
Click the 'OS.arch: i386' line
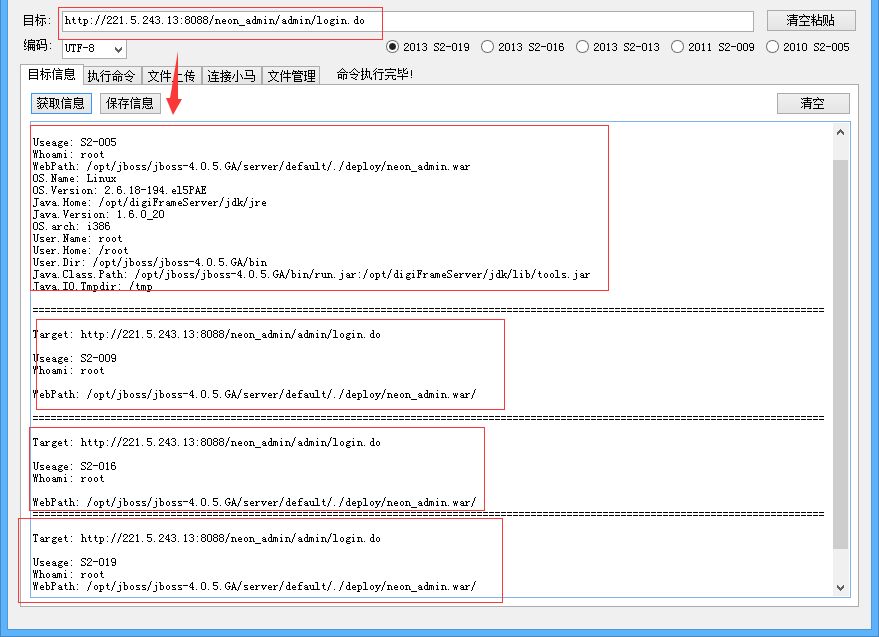tap(71, 227)
